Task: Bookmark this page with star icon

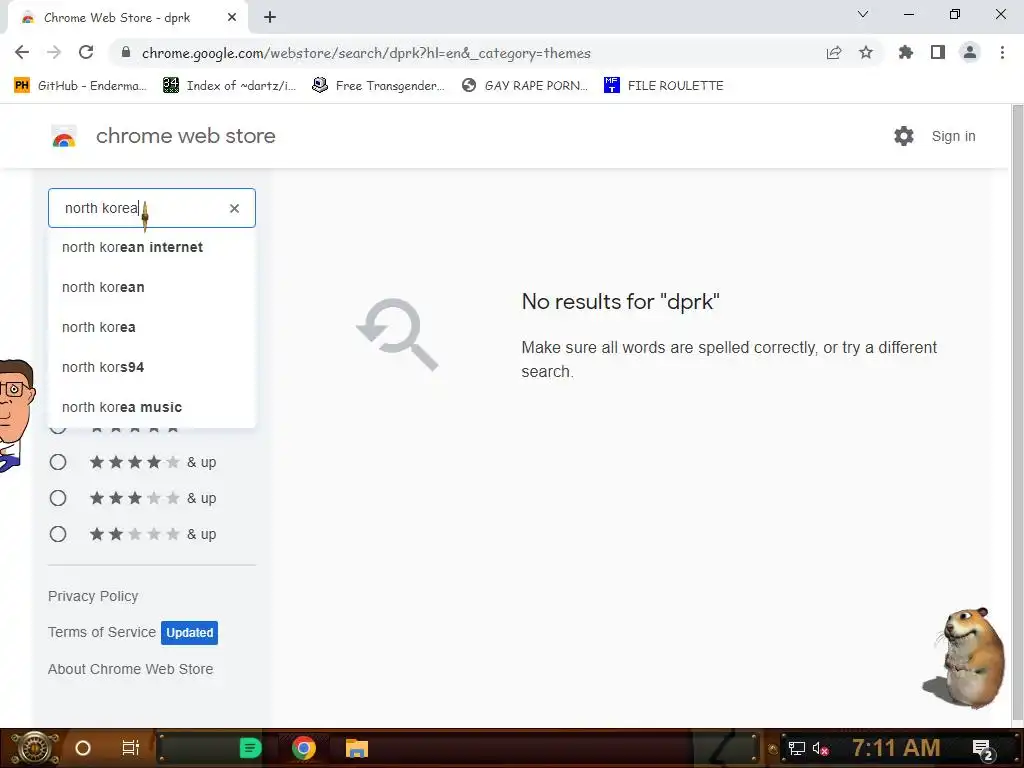Action: pos(866,53)
